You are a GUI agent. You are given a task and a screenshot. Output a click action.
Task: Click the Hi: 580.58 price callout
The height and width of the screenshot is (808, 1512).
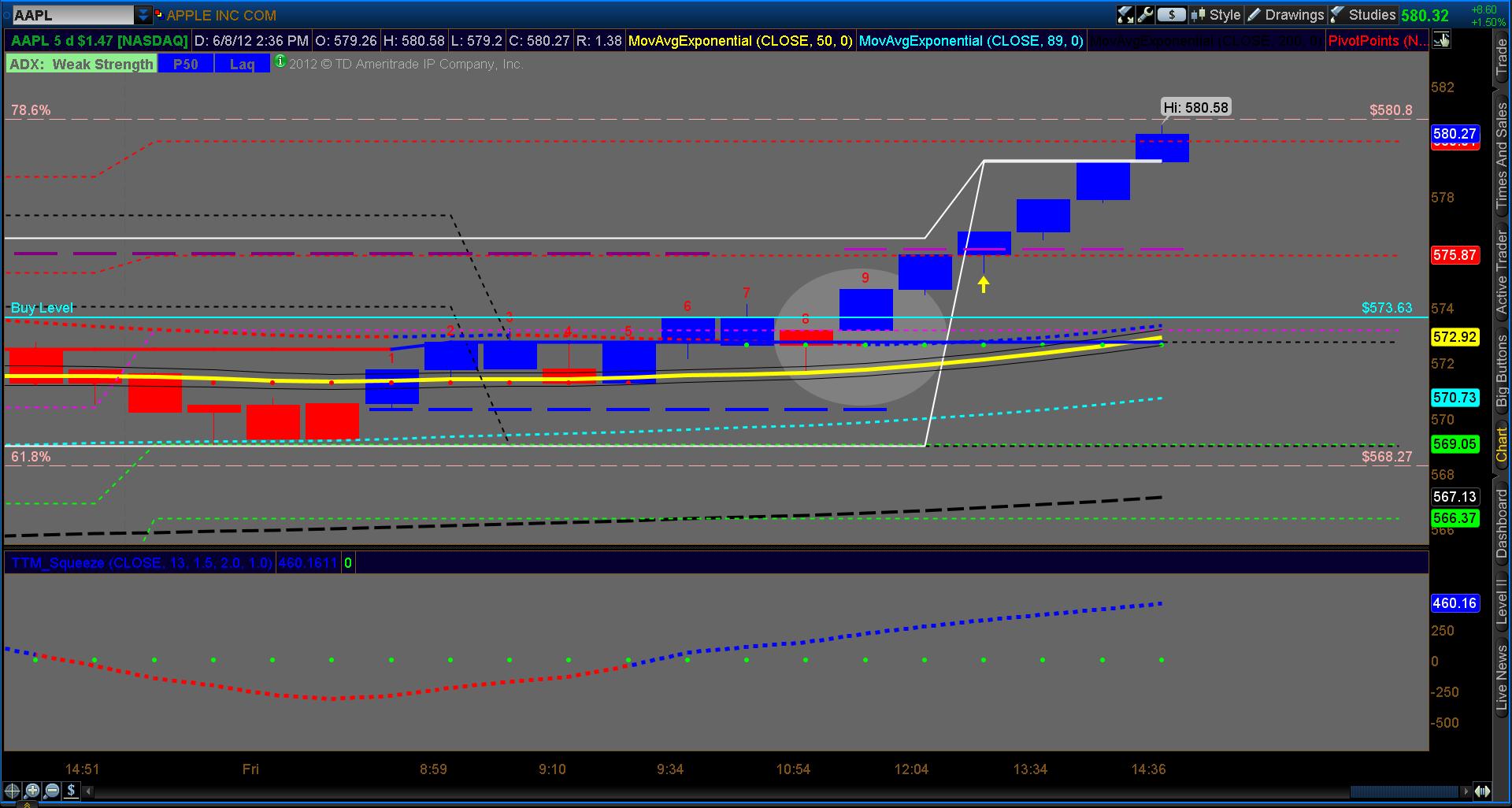[x=1195, y=107]
